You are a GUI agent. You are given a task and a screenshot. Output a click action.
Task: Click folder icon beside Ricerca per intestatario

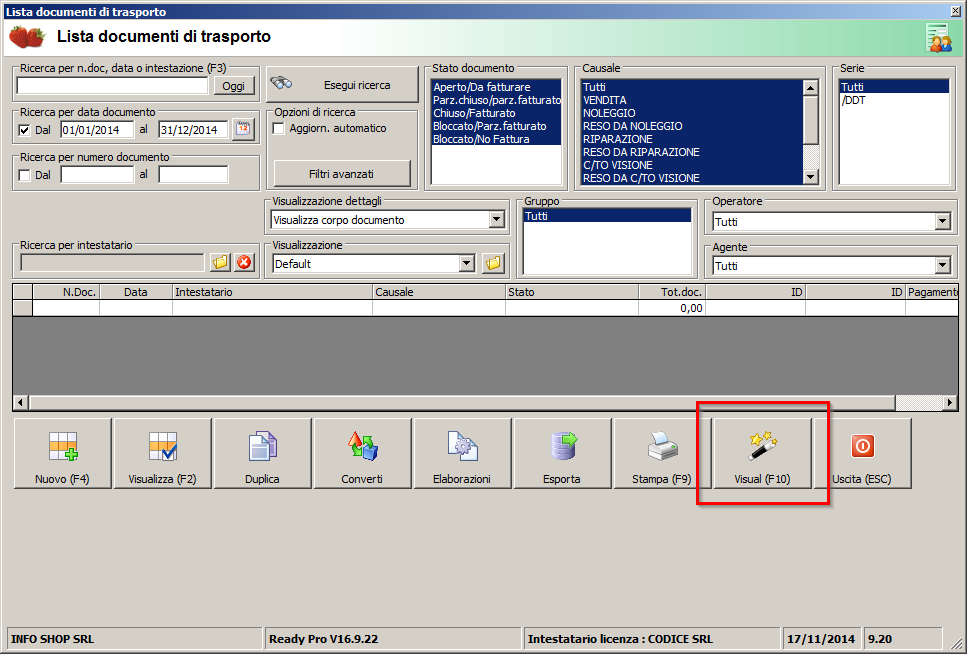coord(220,263)
